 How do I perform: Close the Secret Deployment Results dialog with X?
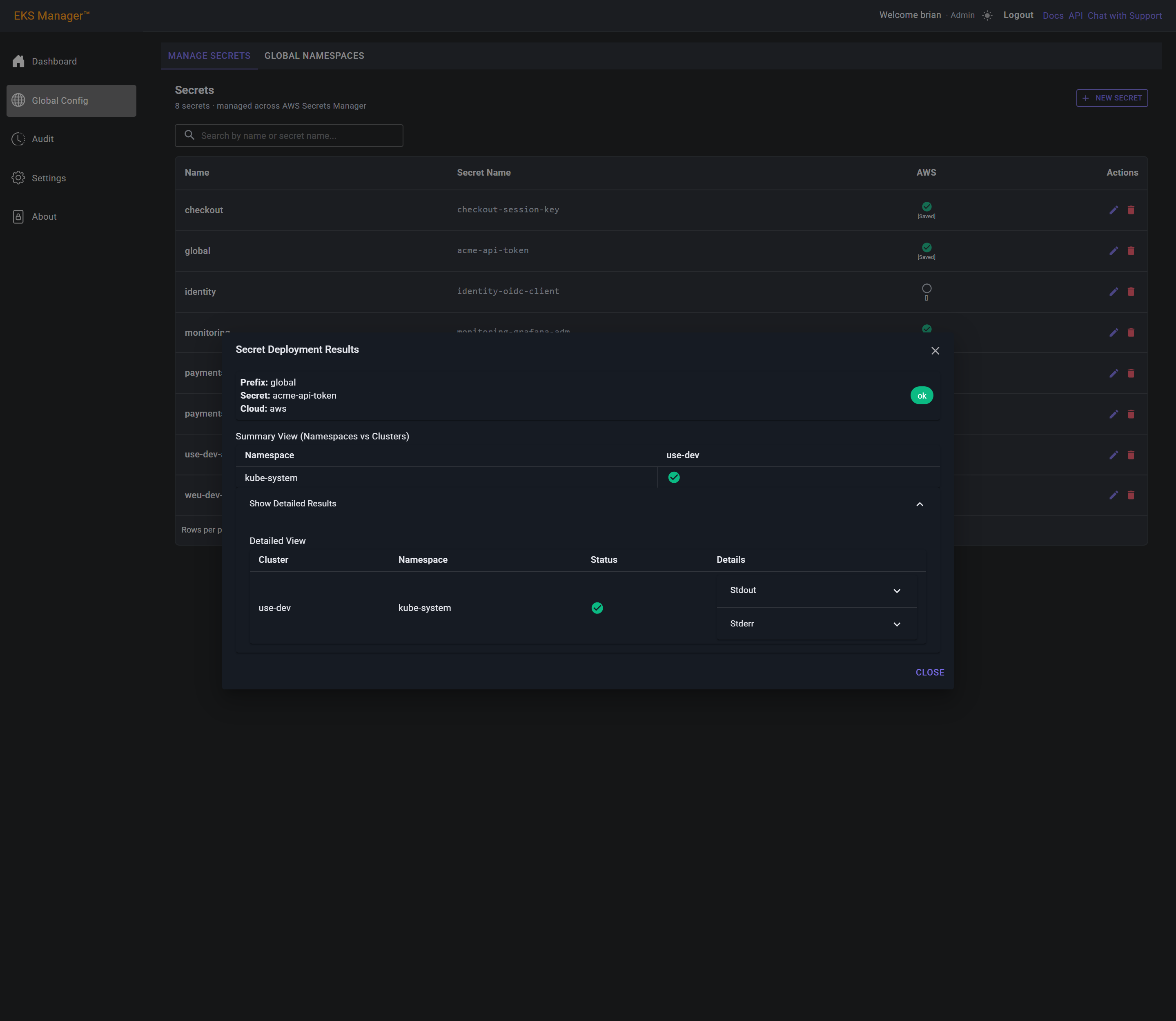935,351
